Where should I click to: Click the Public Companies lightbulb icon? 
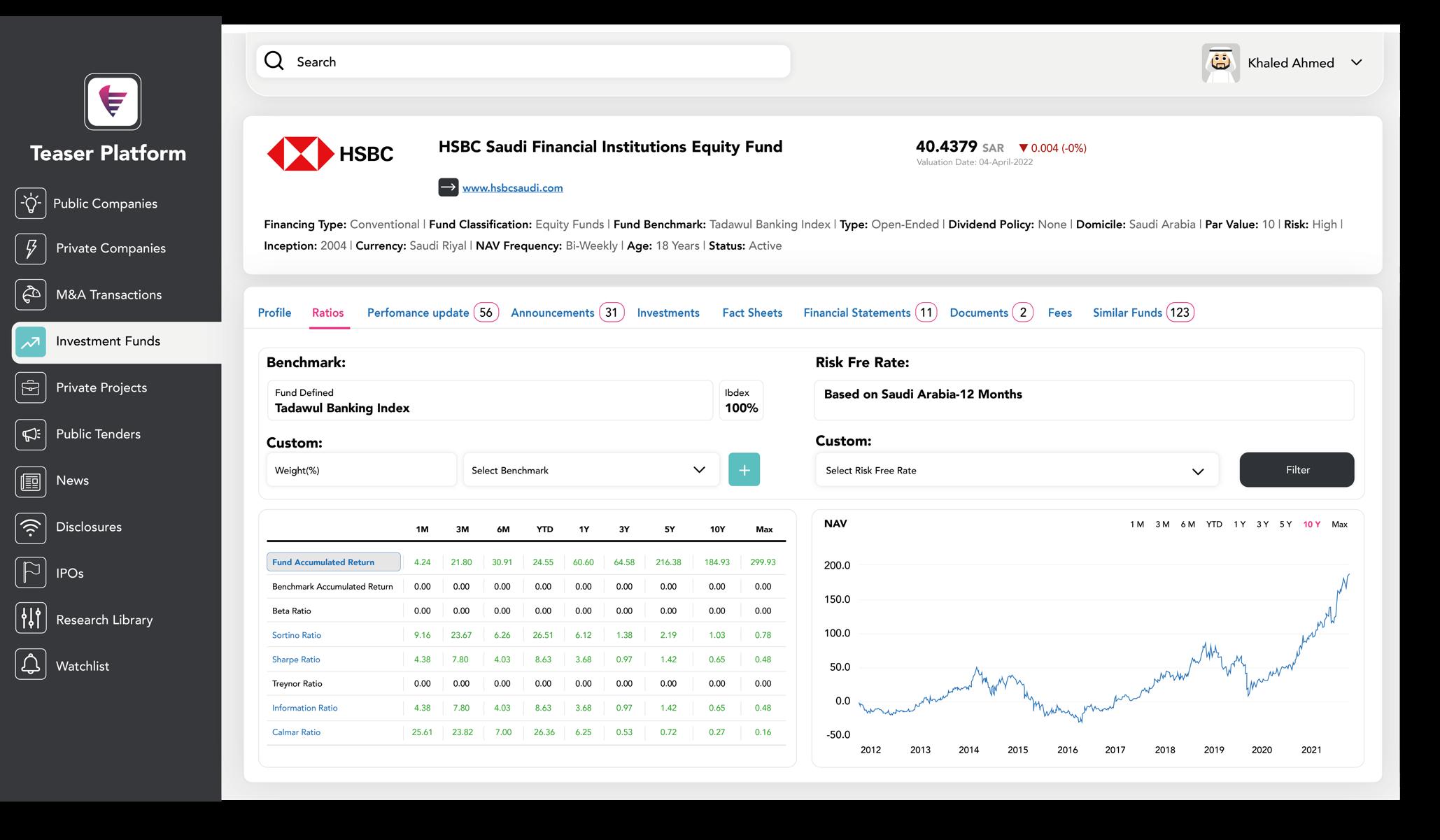click(x=31, y=204)
